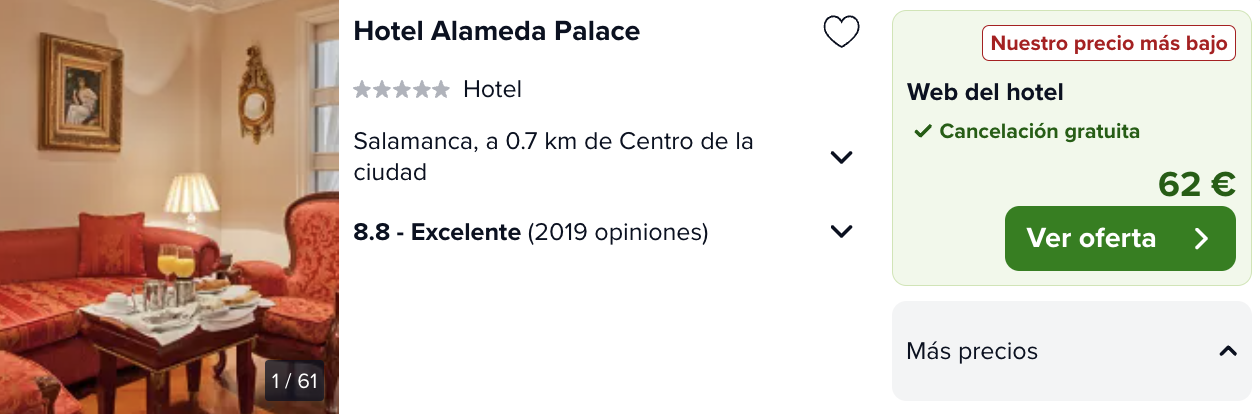Select the Web del hotel label
The image size is (1260, 414).
pos(985,93)
